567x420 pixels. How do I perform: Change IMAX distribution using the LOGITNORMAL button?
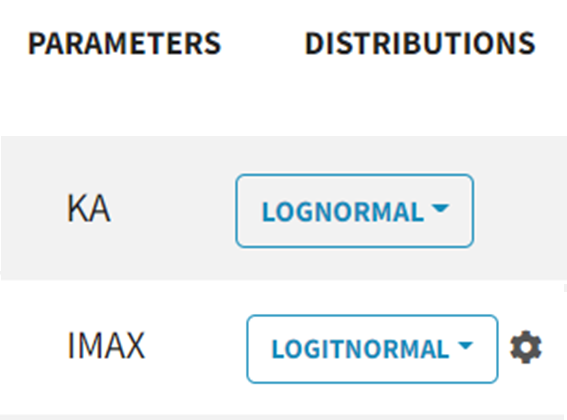[x=372, y=349]
